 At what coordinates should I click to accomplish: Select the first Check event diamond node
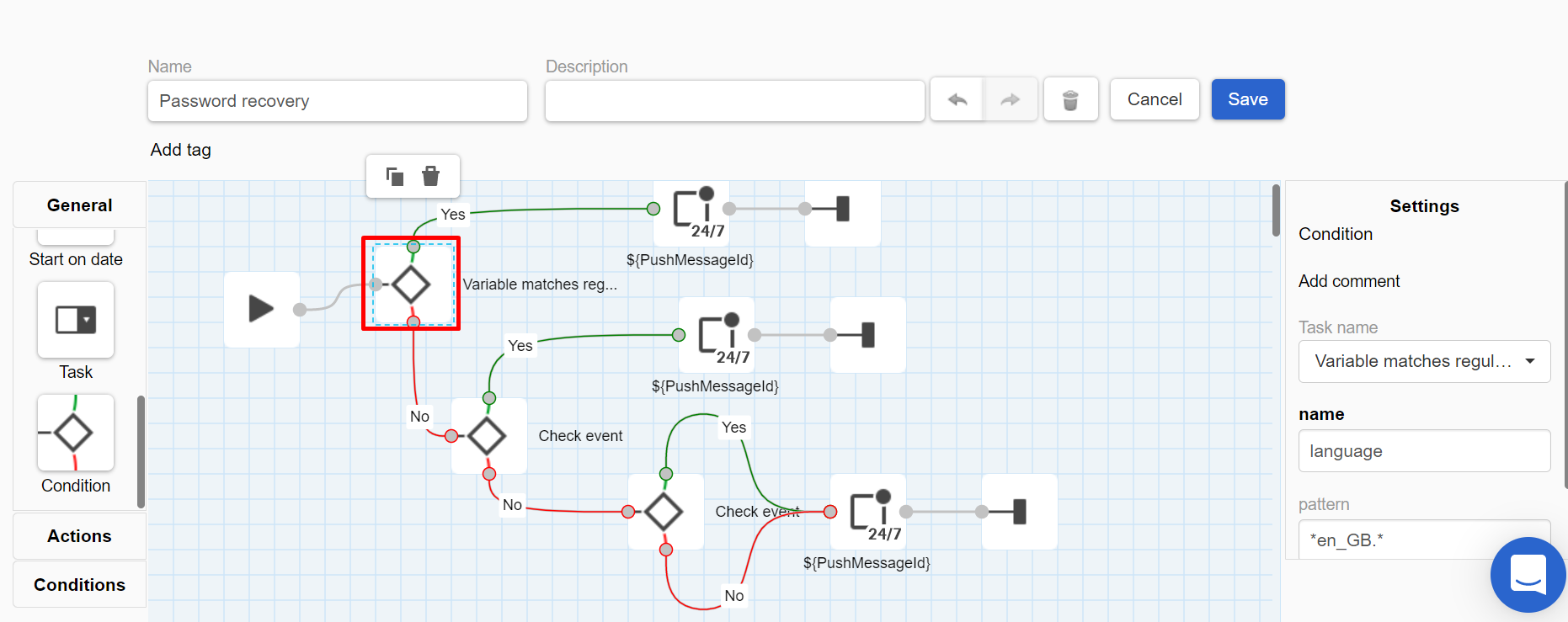pos(488,436)
